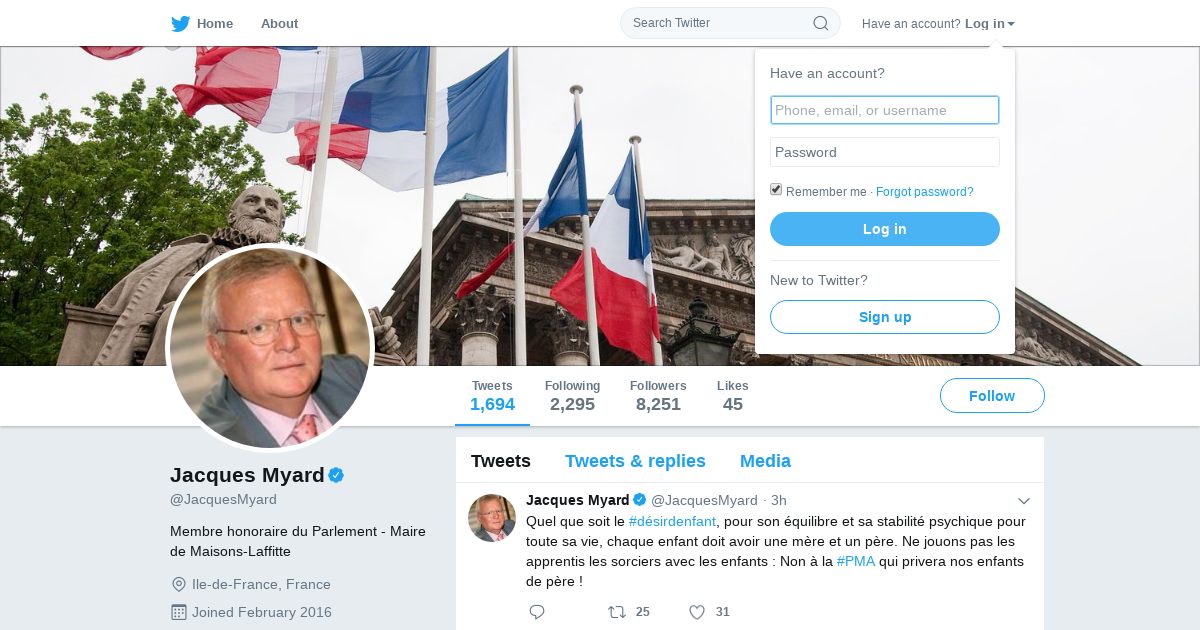
Task: Click the blue Log in button
Action: coord(885,229)
